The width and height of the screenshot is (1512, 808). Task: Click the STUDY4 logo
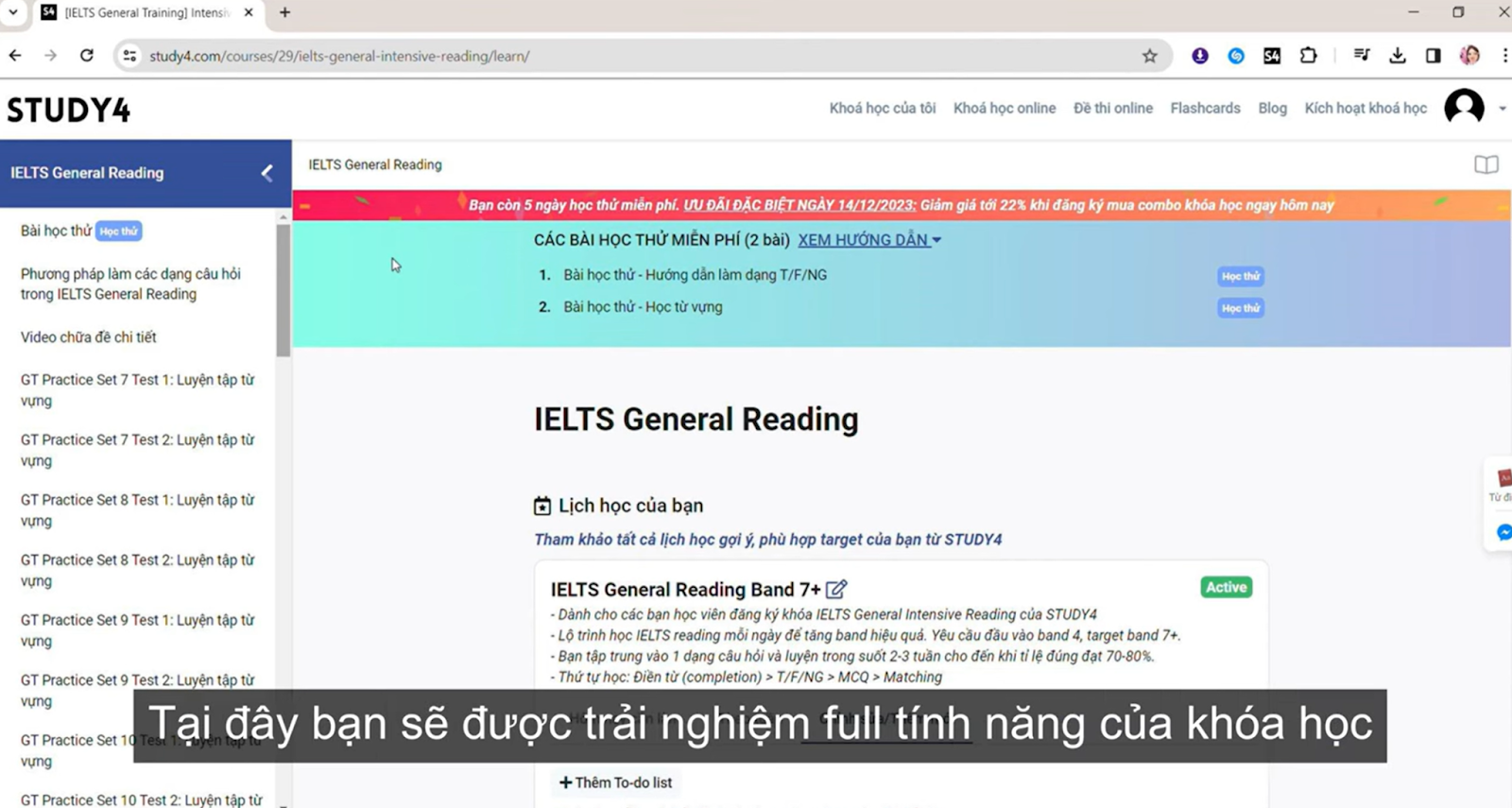click(x=69, y=110)
